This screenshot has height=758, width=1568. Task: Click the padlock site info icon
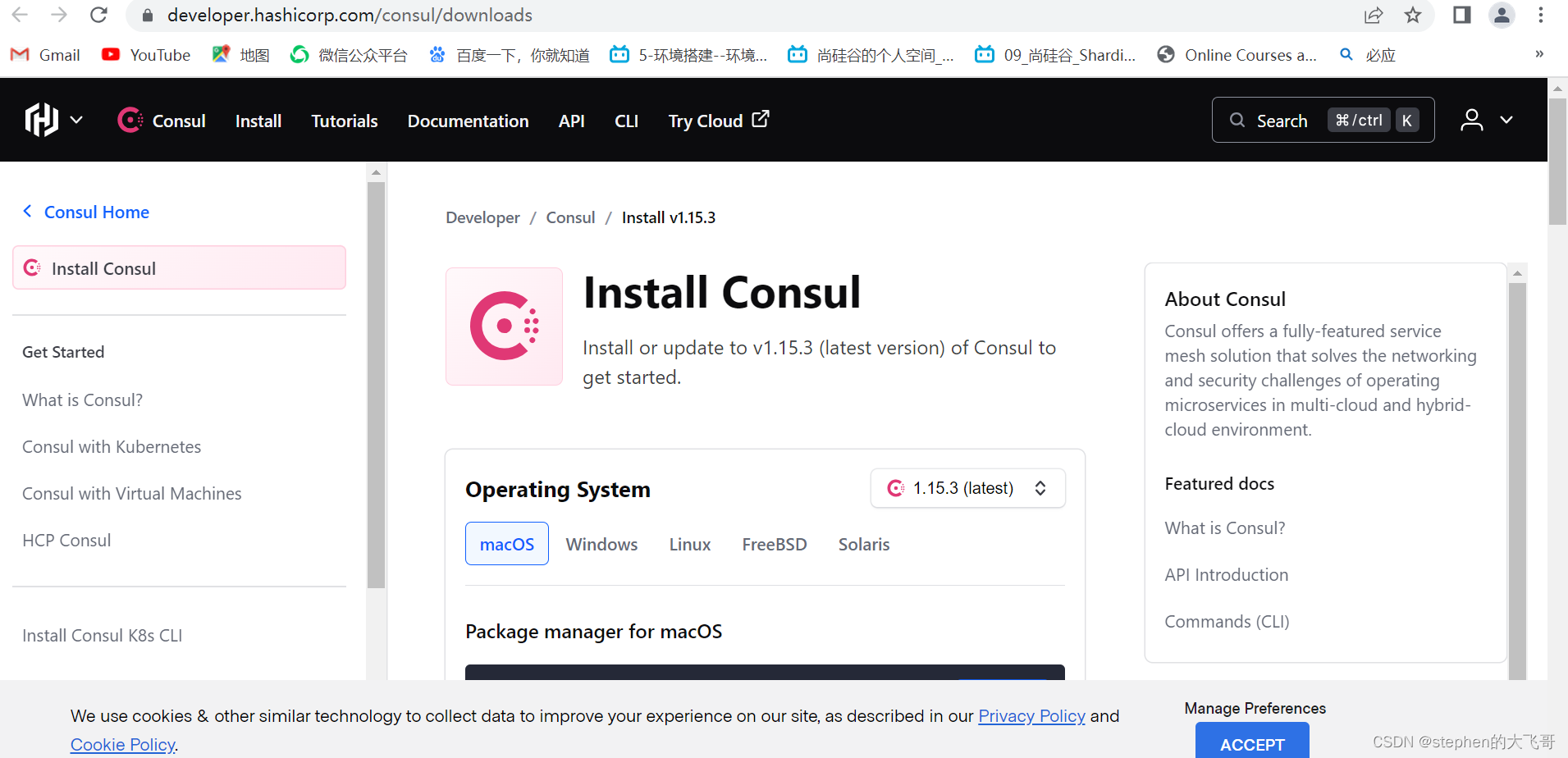tap(148, 16)
